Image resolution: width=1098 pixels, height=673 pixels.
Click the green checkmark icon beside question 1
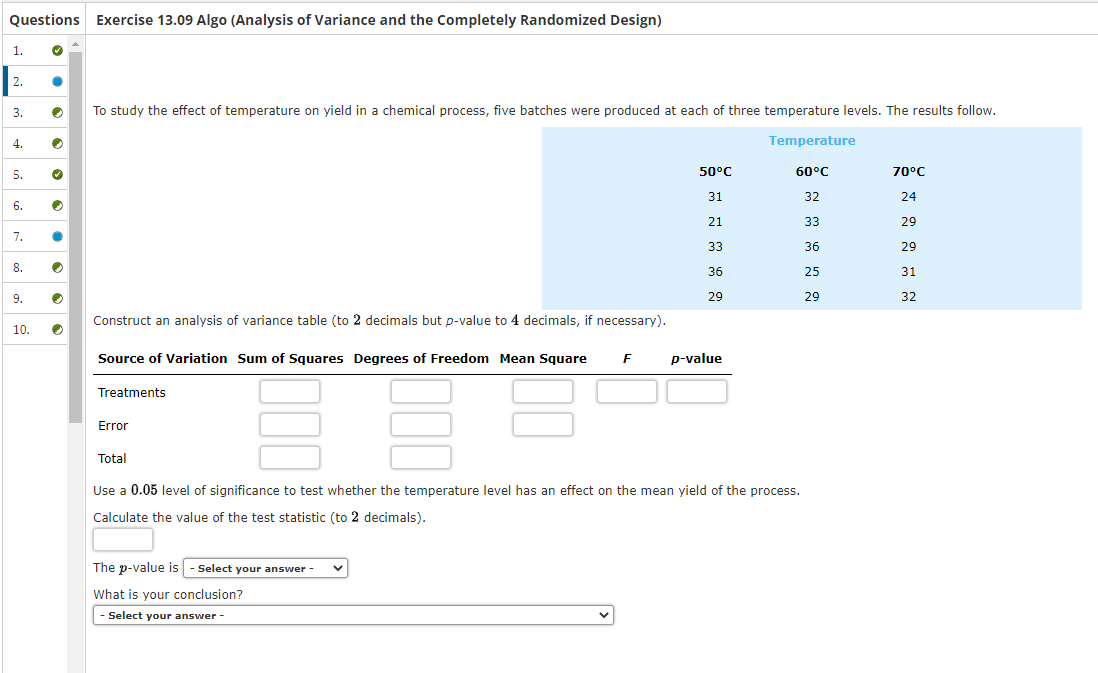57,50
